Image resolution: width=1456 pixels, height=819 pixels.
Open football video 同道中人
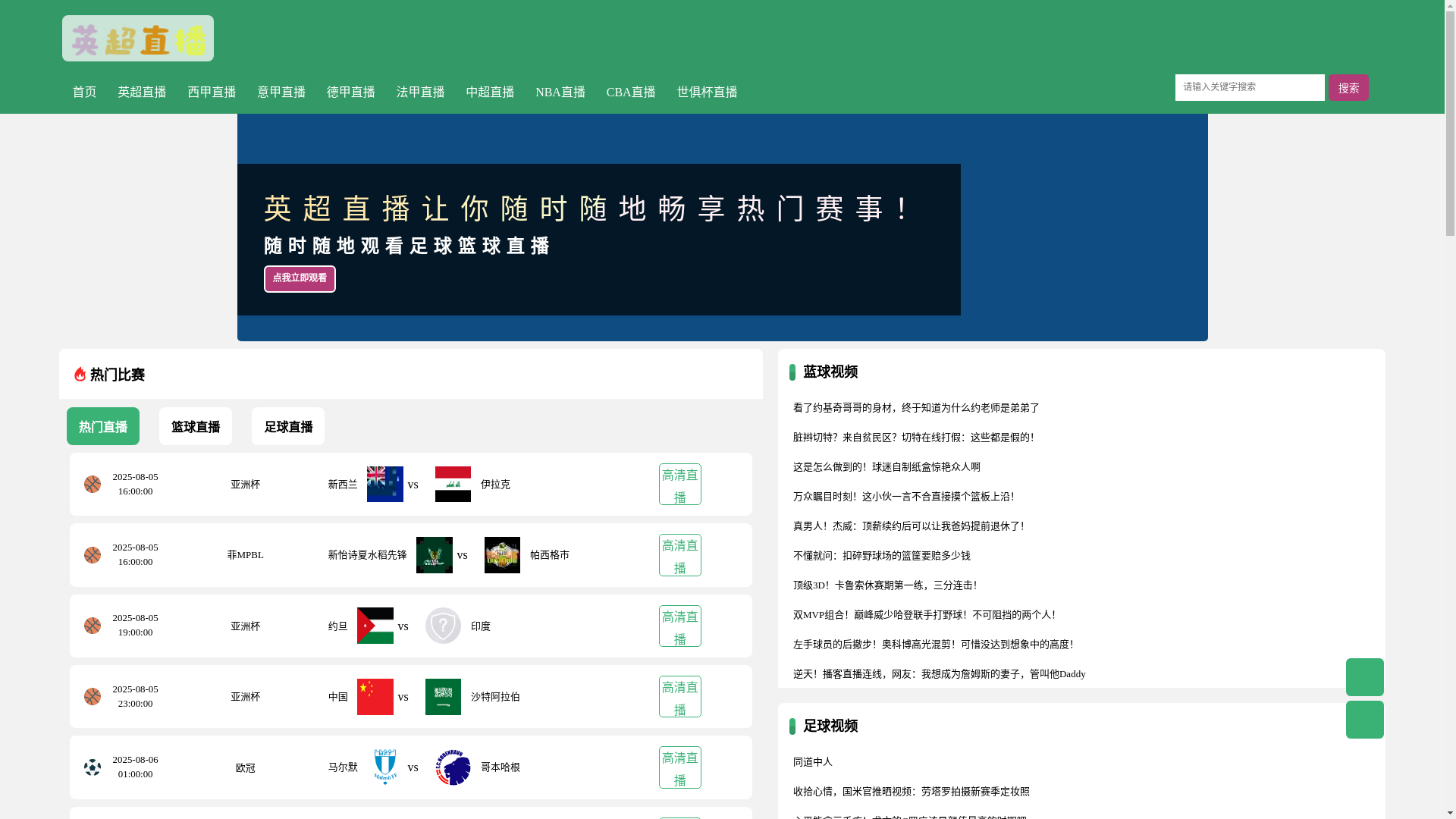pyautogui.click(x=813, y=762)
